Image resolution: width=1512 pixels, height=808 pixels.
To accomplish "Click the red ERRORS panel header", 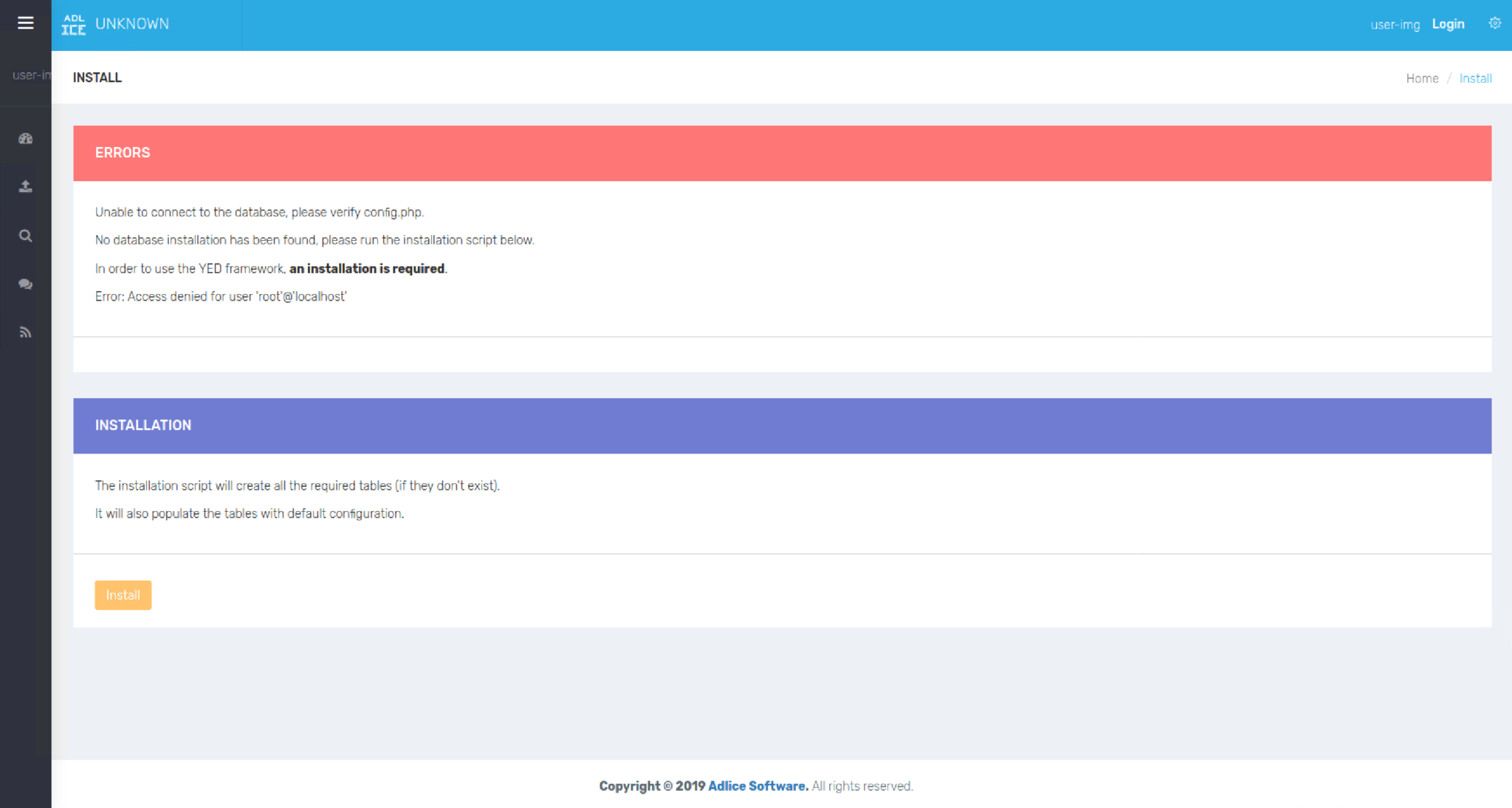I will coord(782,153).
